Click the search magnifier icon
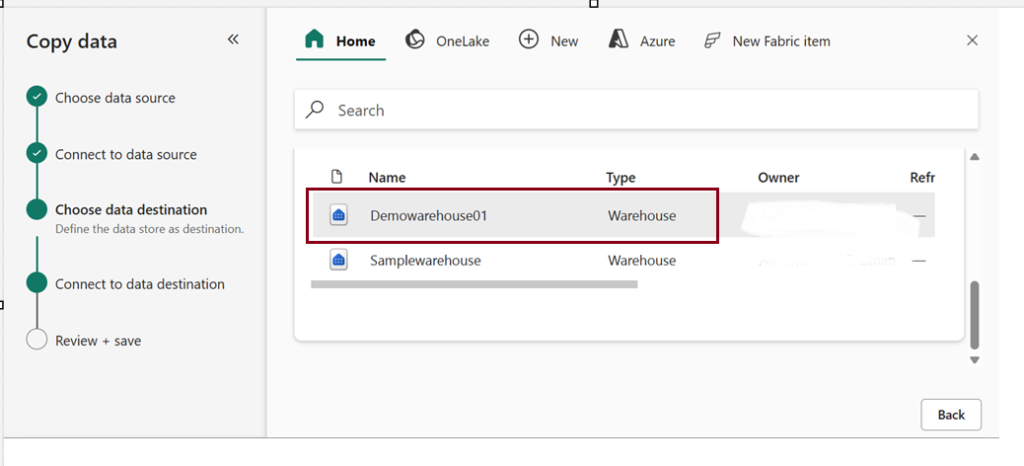Image resolution: width=1024 pixels, height=466 pixels. (315, 110)
